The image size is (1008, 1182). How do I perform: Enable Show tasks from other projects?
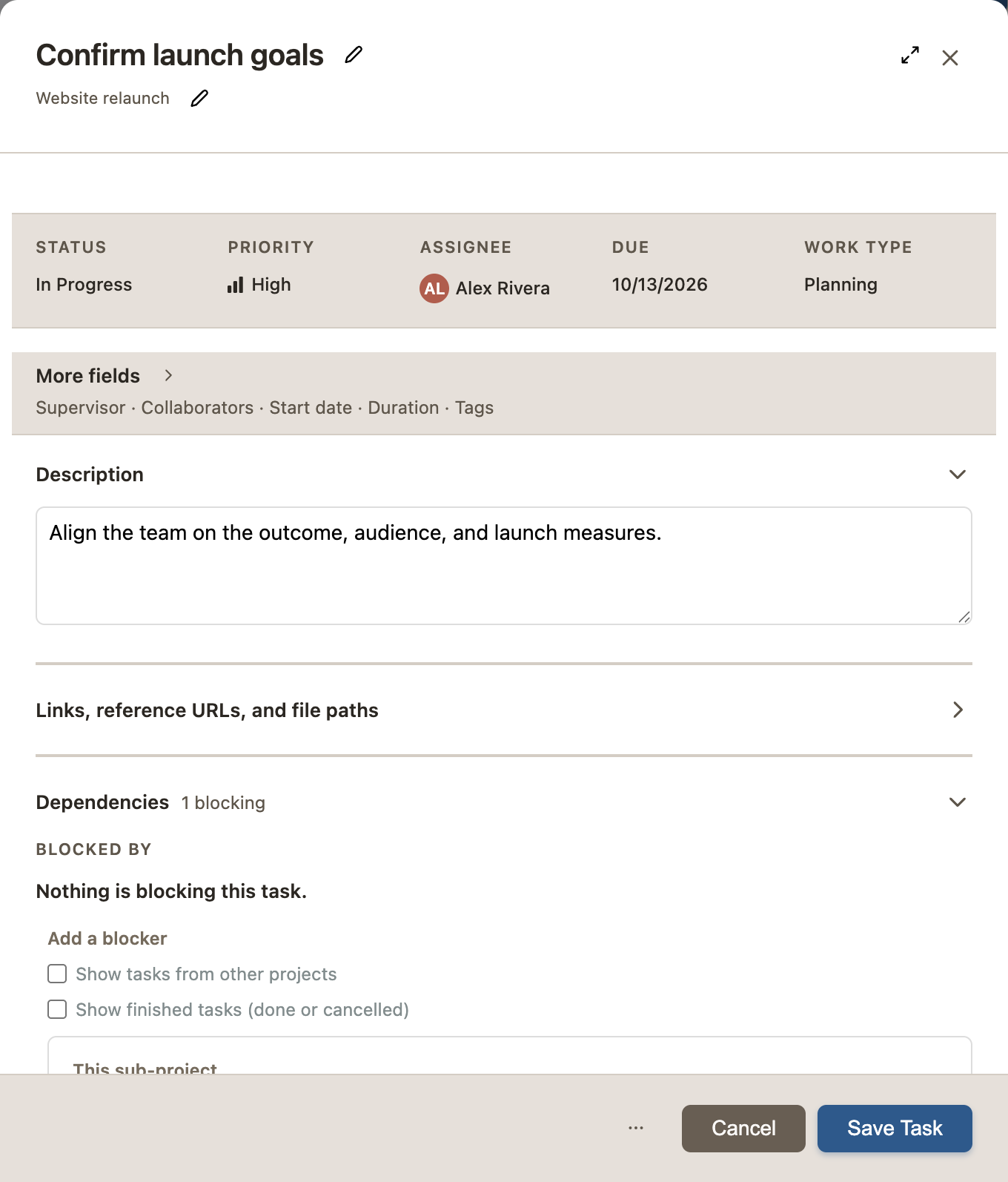point(57,974)
